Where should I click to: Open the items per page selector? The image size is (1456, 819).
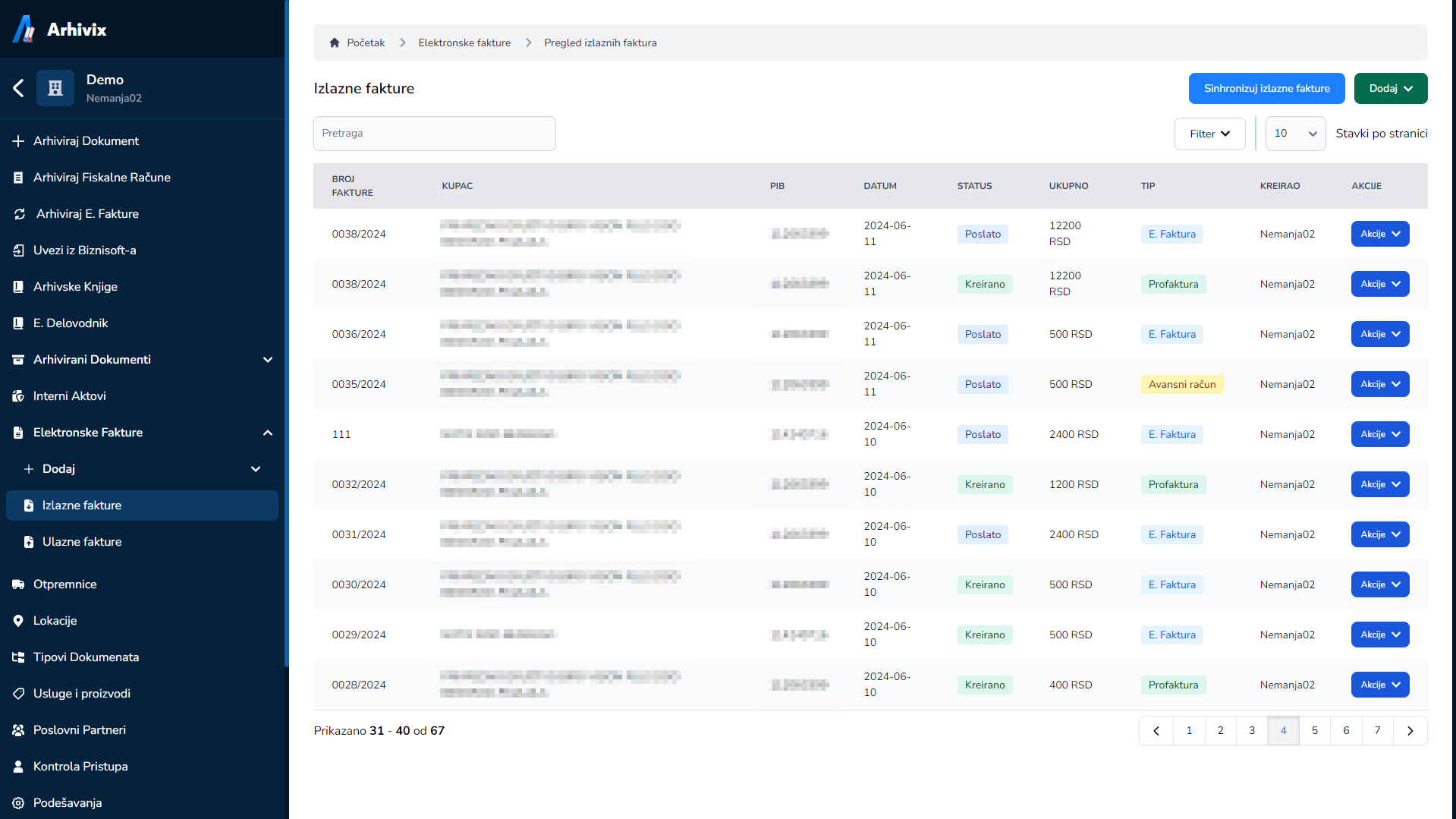pyautogui.click(x=1295, y=134)
